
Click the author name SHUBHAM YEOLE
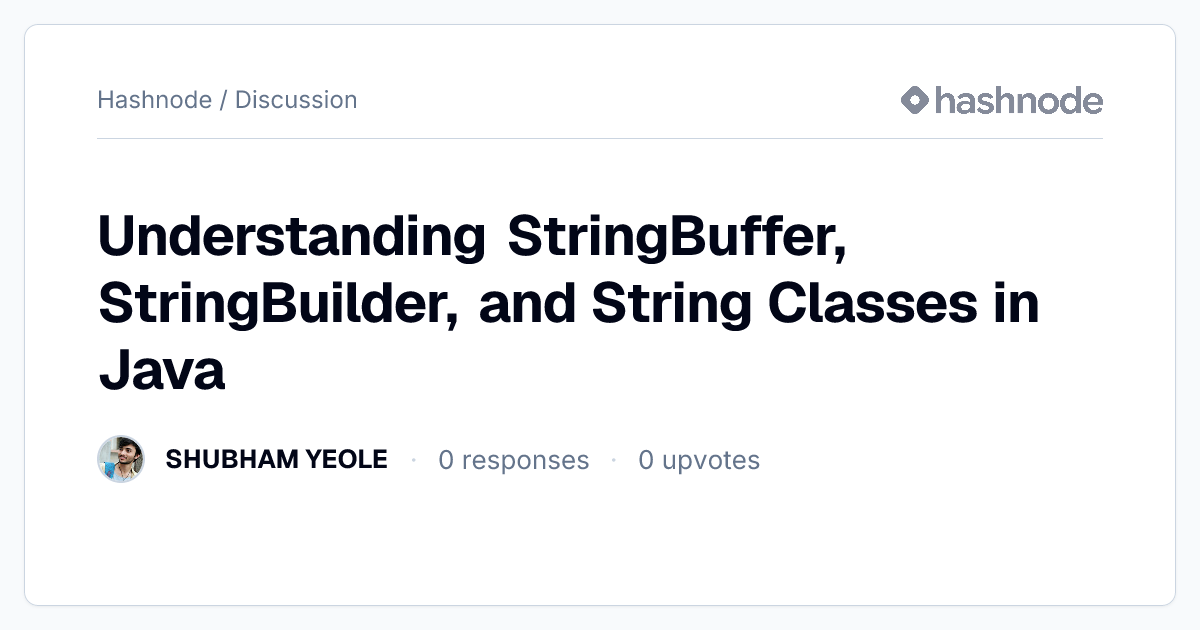276,459
